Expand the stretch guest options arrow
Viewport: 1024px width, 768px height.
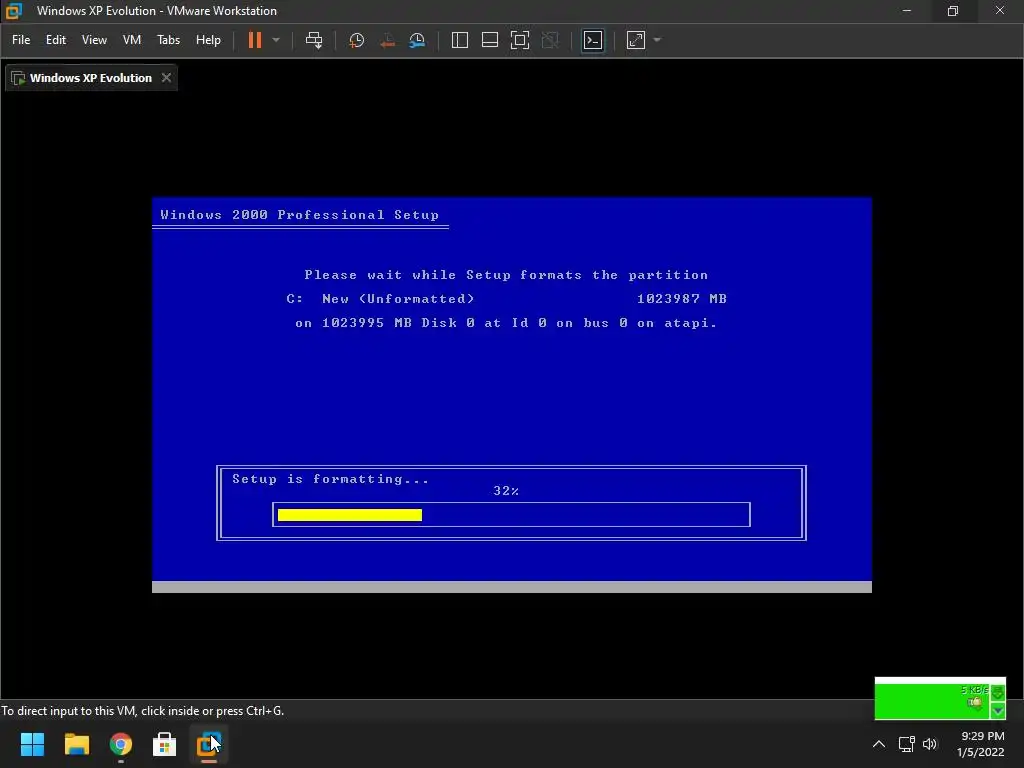[x=657, y=40]
